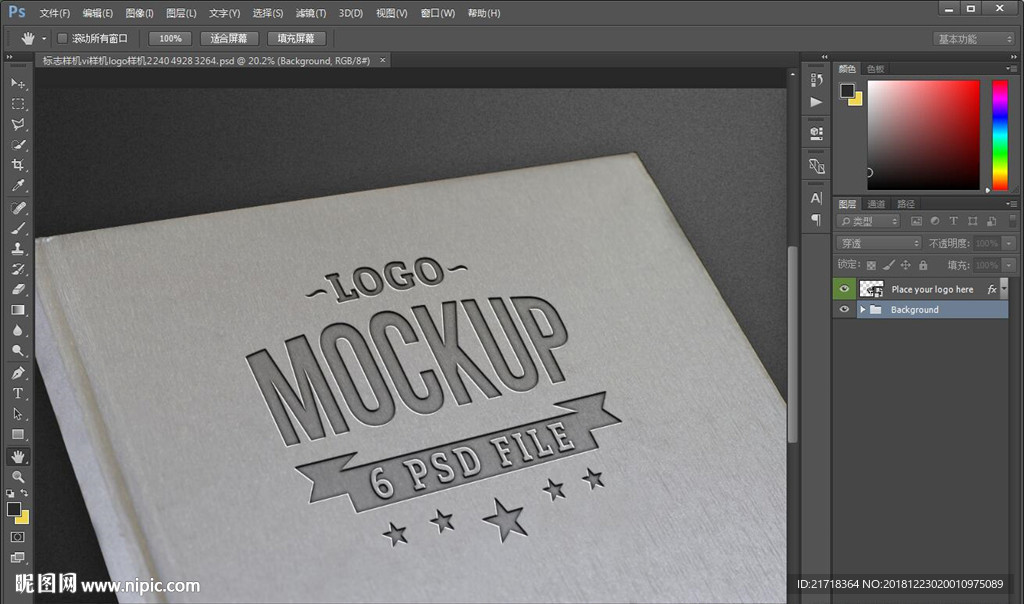Screen dimensions: 1024x604
Task: Select the Horizontal Type tool
Action: tap(18, 393)
